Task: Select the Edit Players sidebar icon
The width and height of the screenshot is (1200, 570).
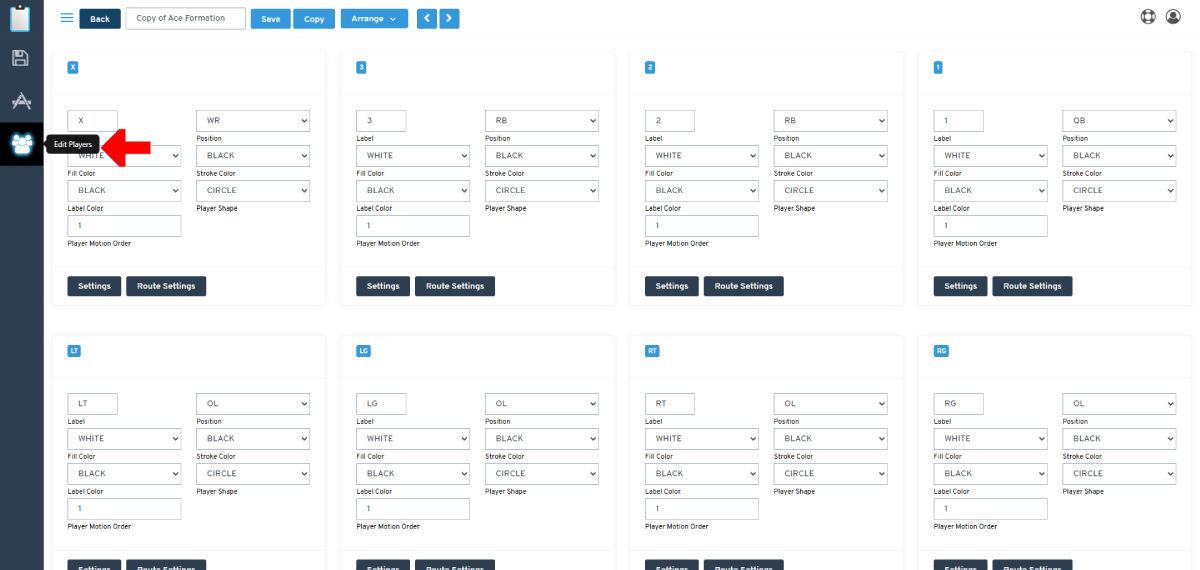Action: click(x=21, y=145)
